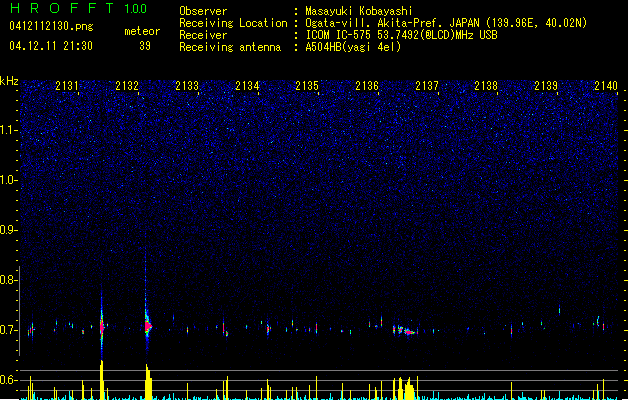Click the 0.6 kHz axis label
629x400 pixels.
tap(8, 380)
